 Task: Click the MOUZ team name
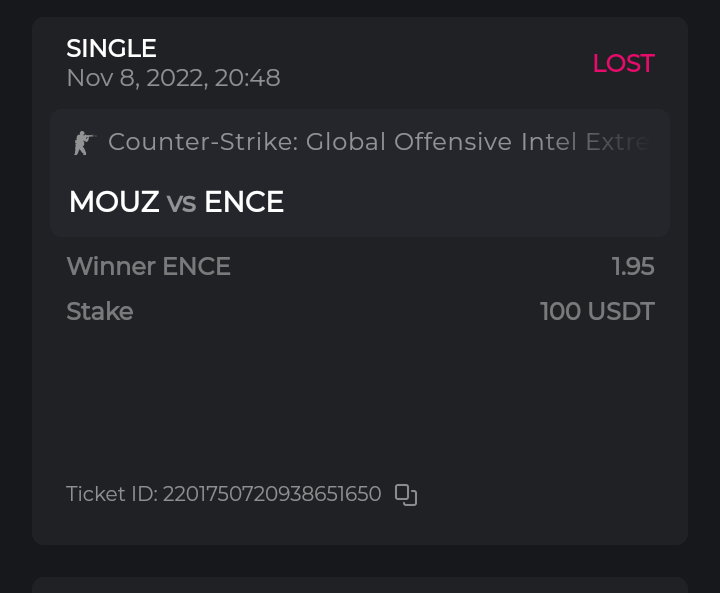point(114,202)
